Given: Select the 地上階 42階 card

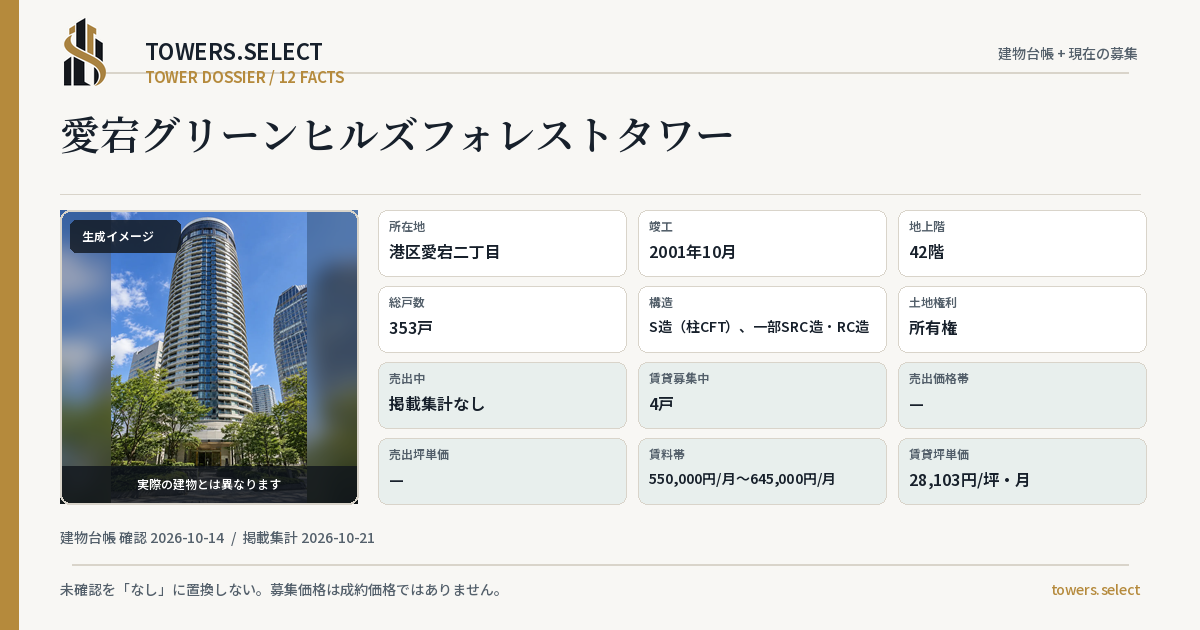Looking at the screenshot, I should [x=1022, y=243].
